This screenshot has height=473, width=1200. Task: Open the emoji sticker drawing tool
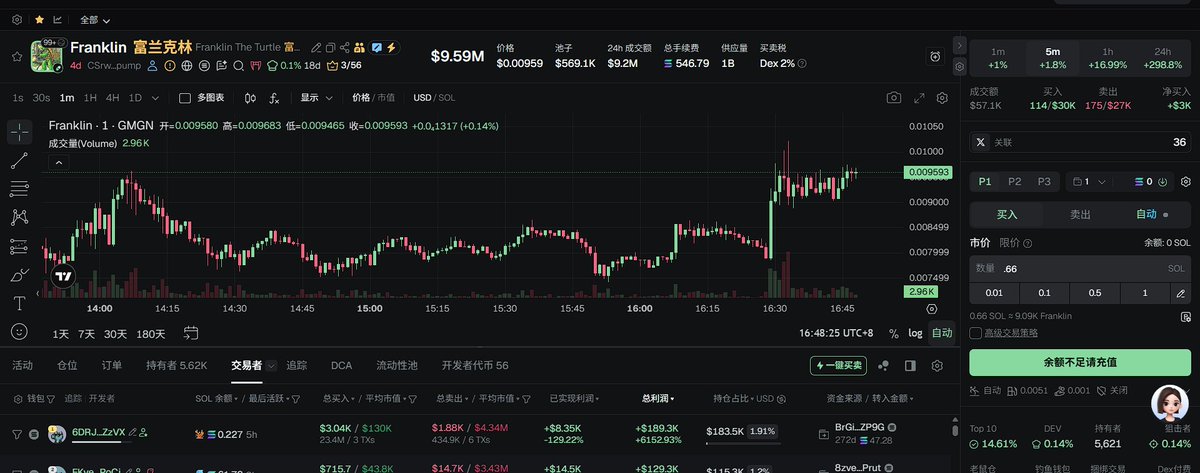point(19,331)
